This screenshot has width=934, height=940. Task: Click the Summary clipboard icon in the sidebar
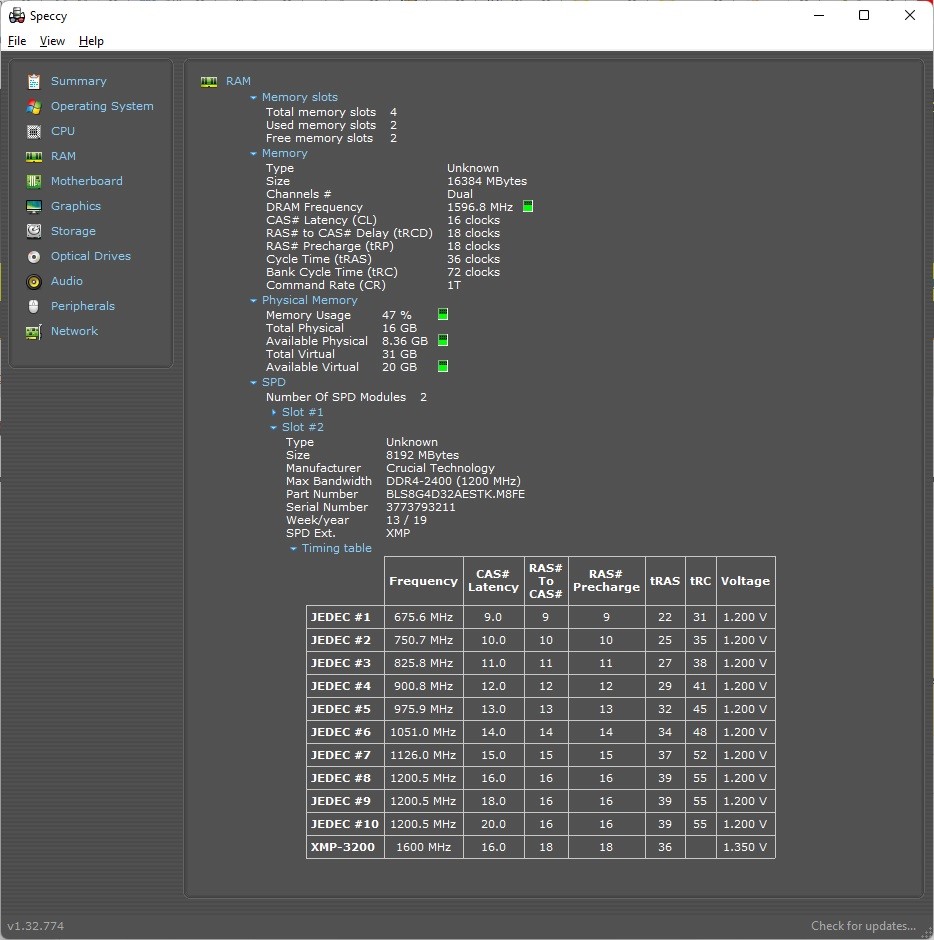point(34,81)
